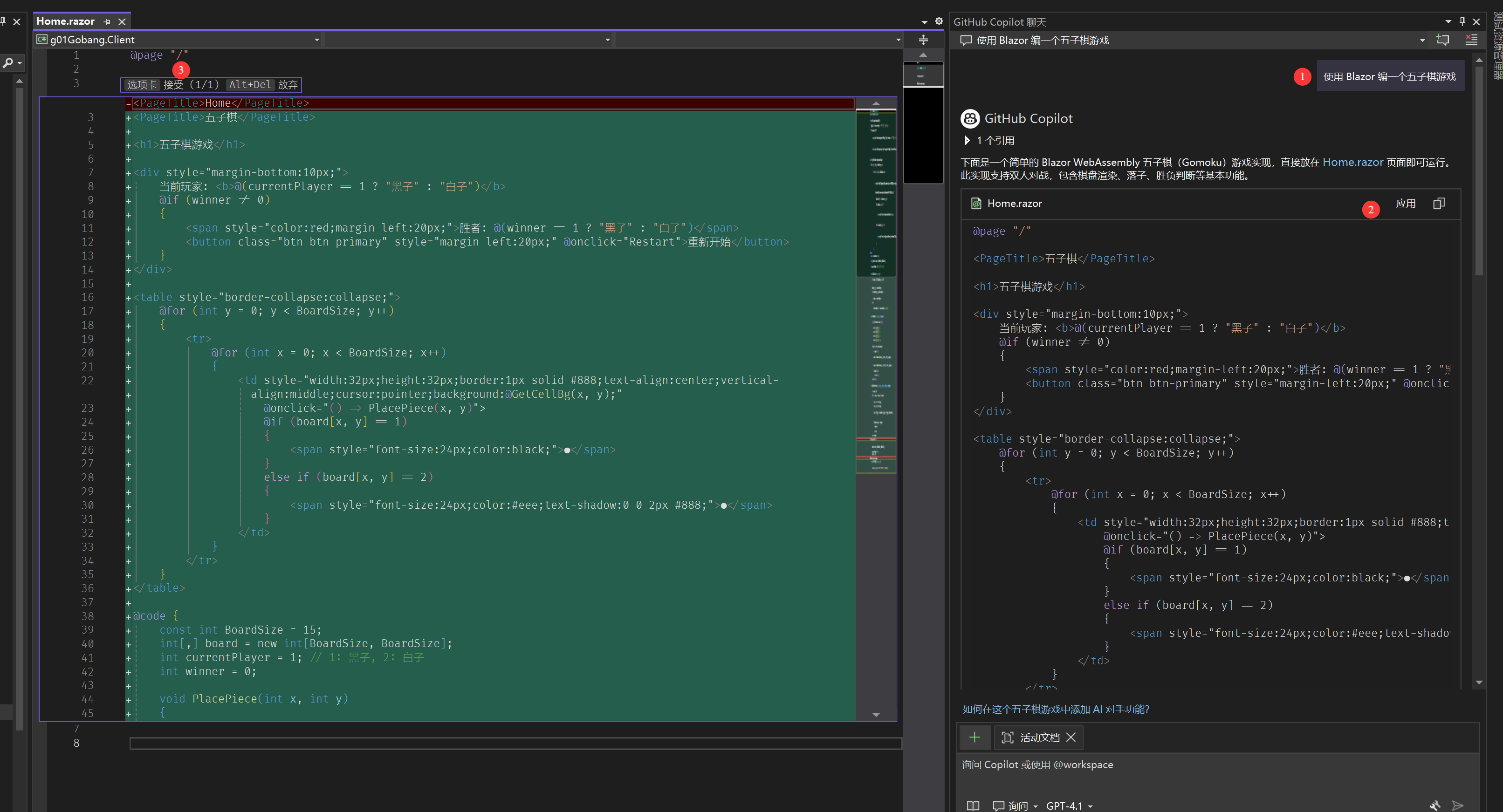Screen dimensions: 1503x812
Task: Open the 询问 mode dropdown
Action: point(1016,805)
